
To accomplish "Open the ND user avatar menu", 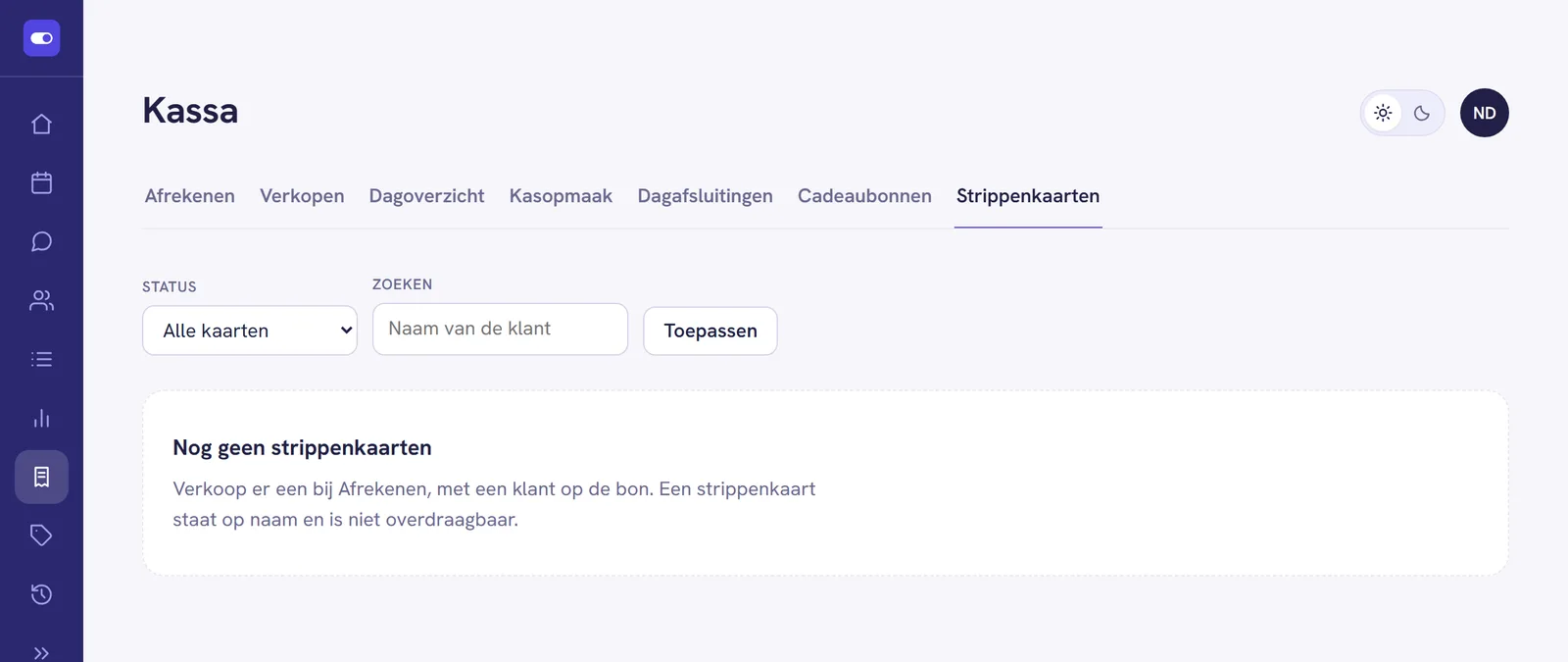I will (1485, 113).
